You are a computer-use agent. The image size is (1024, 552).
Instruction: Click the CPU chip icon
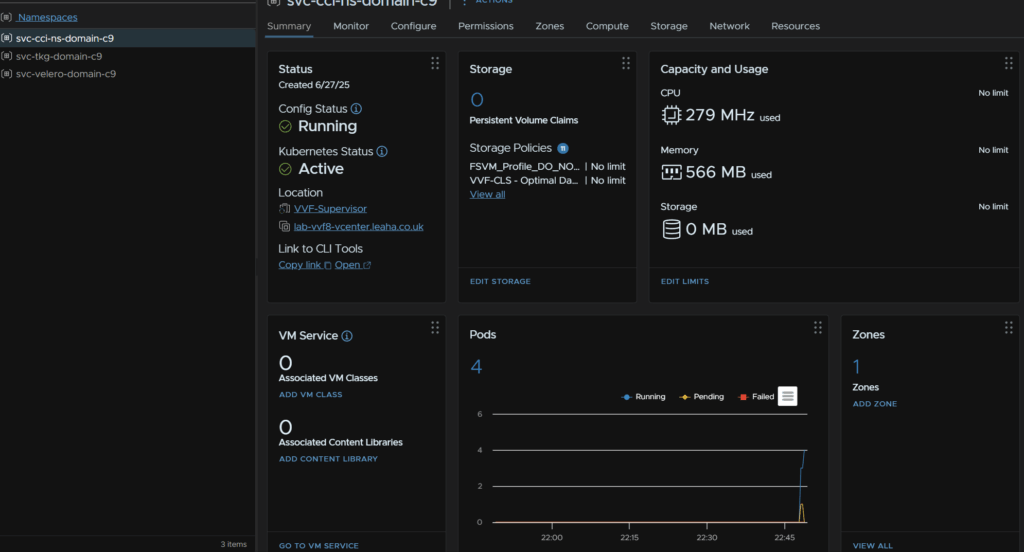tap(671, 115)
